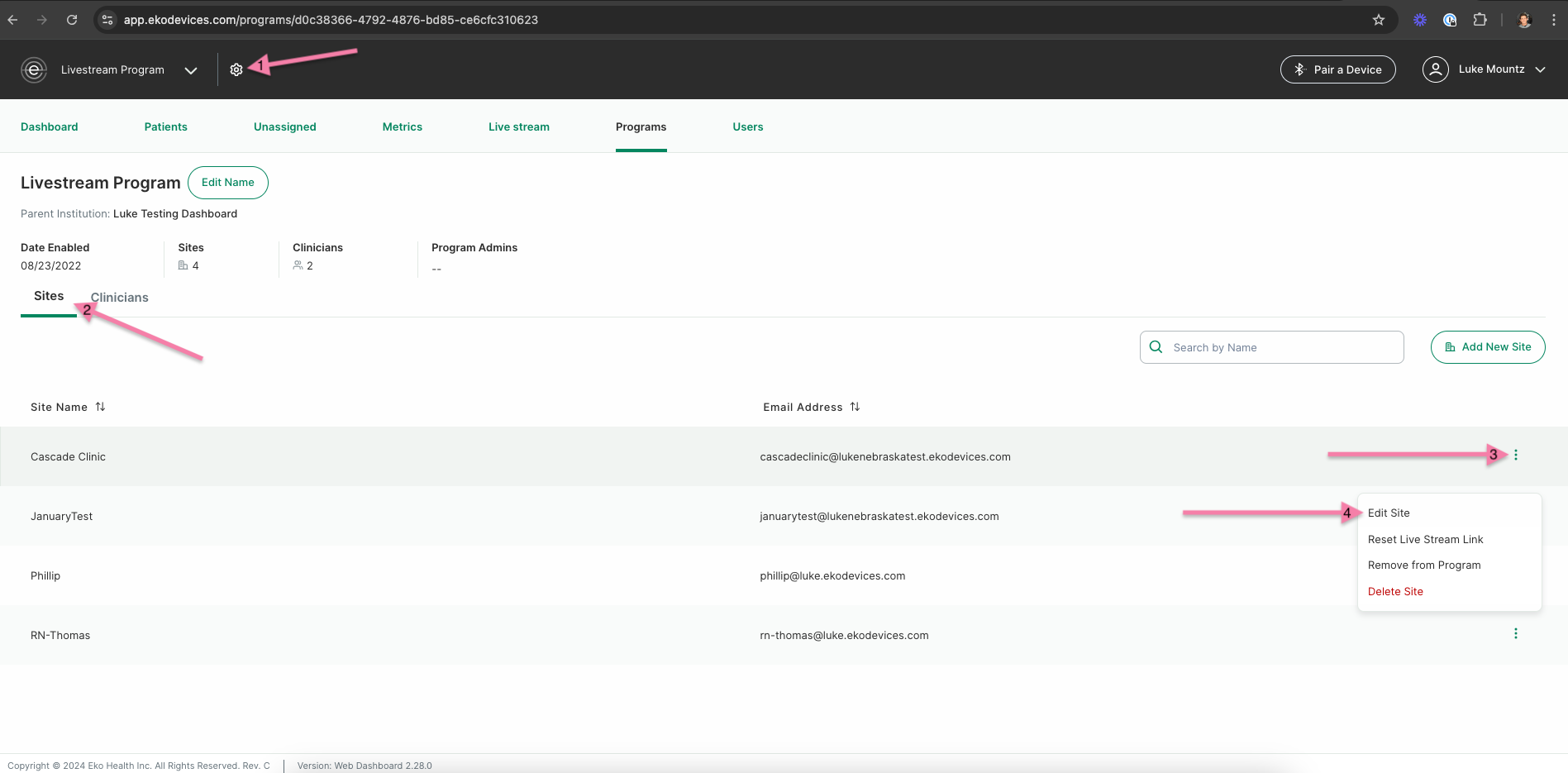Click rn-thomas@luke.ekodevices.com email
The width and height of the screenshot is (1568, 773).
click(x=844, y=635)
